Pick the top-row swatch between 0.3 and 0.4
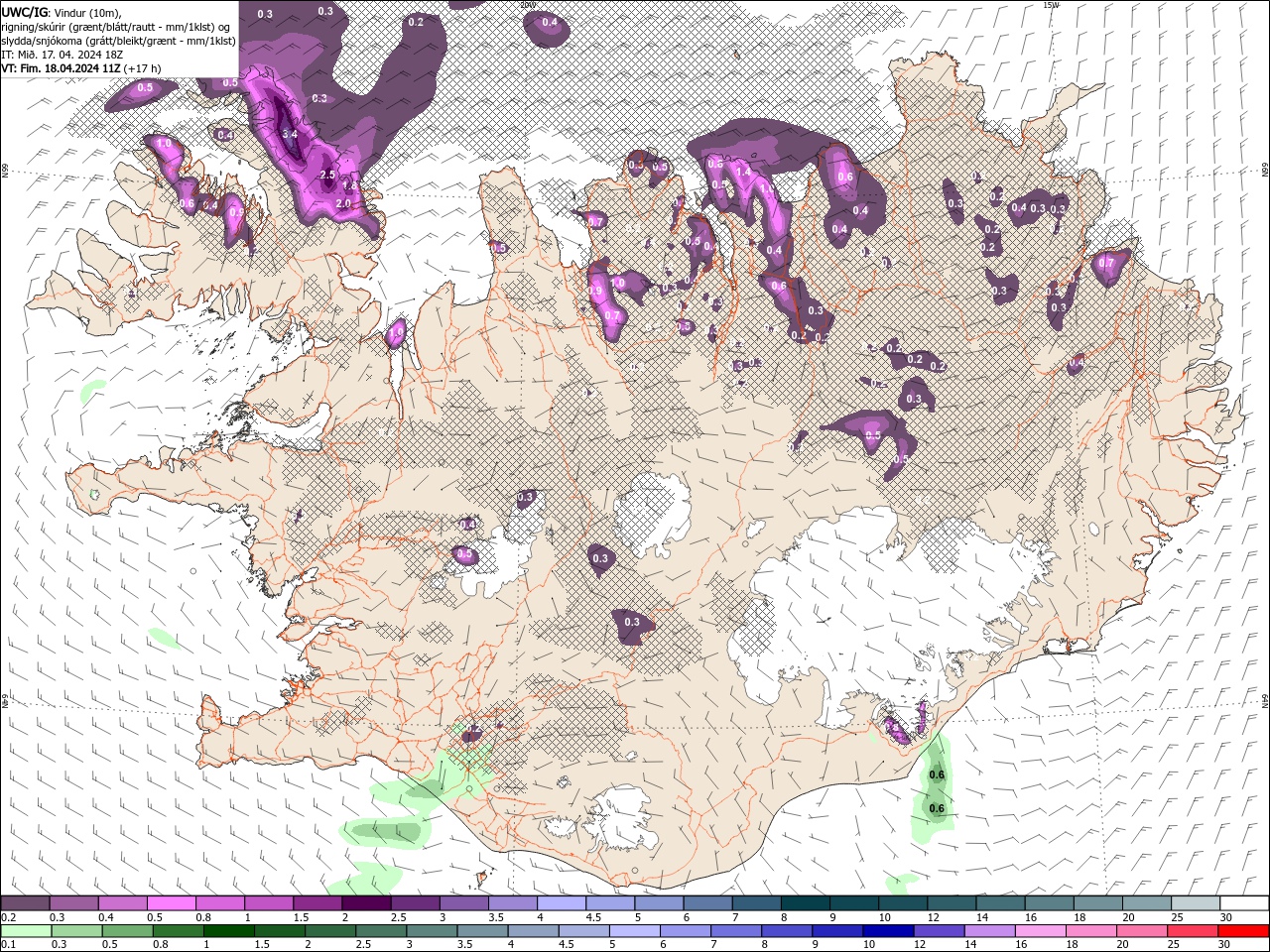This screenshot has height=952, width=1270. (75, 903)
